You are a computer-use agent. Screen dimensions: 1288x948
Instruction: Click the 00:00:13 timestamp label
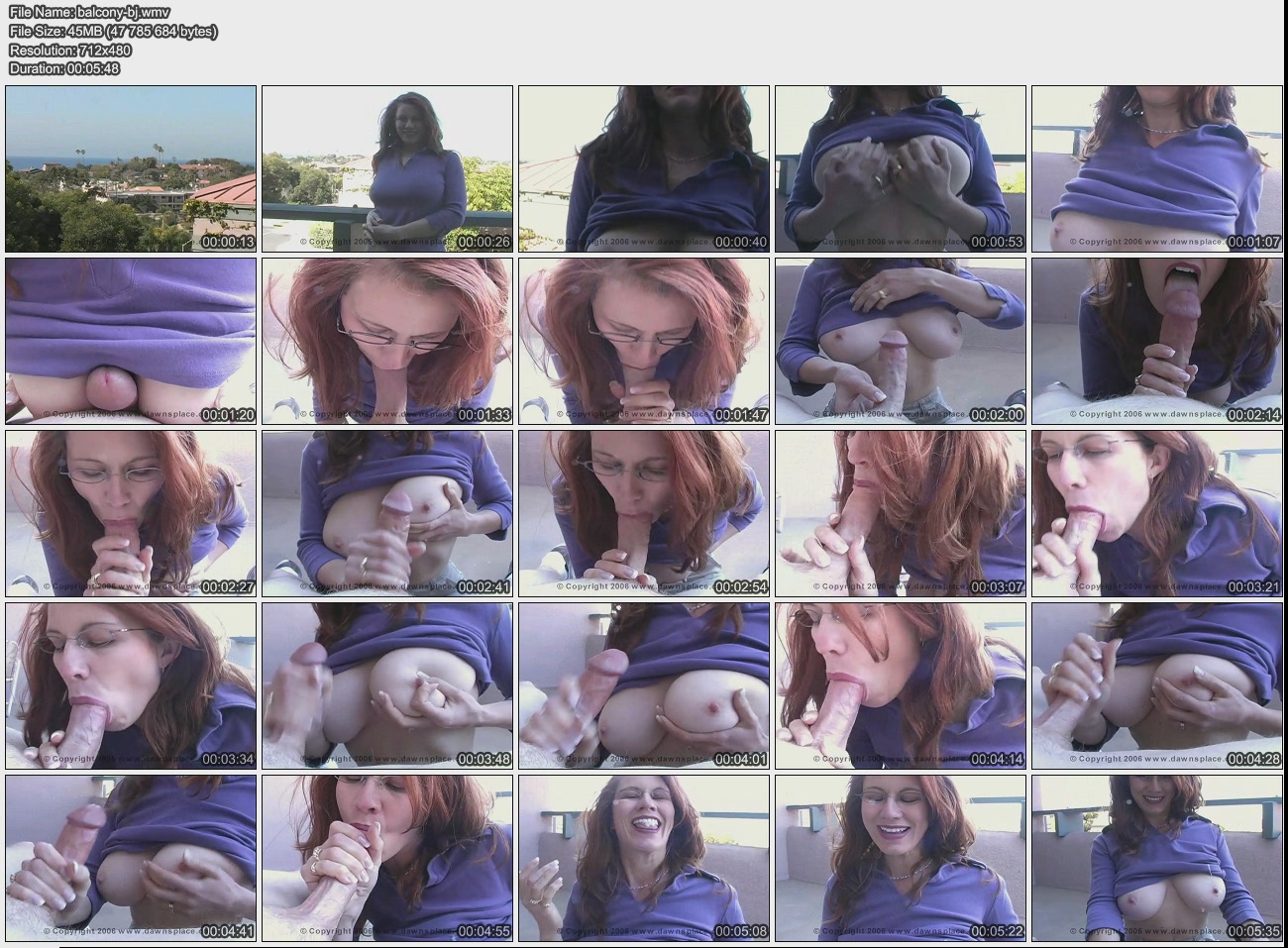(227, 243)
